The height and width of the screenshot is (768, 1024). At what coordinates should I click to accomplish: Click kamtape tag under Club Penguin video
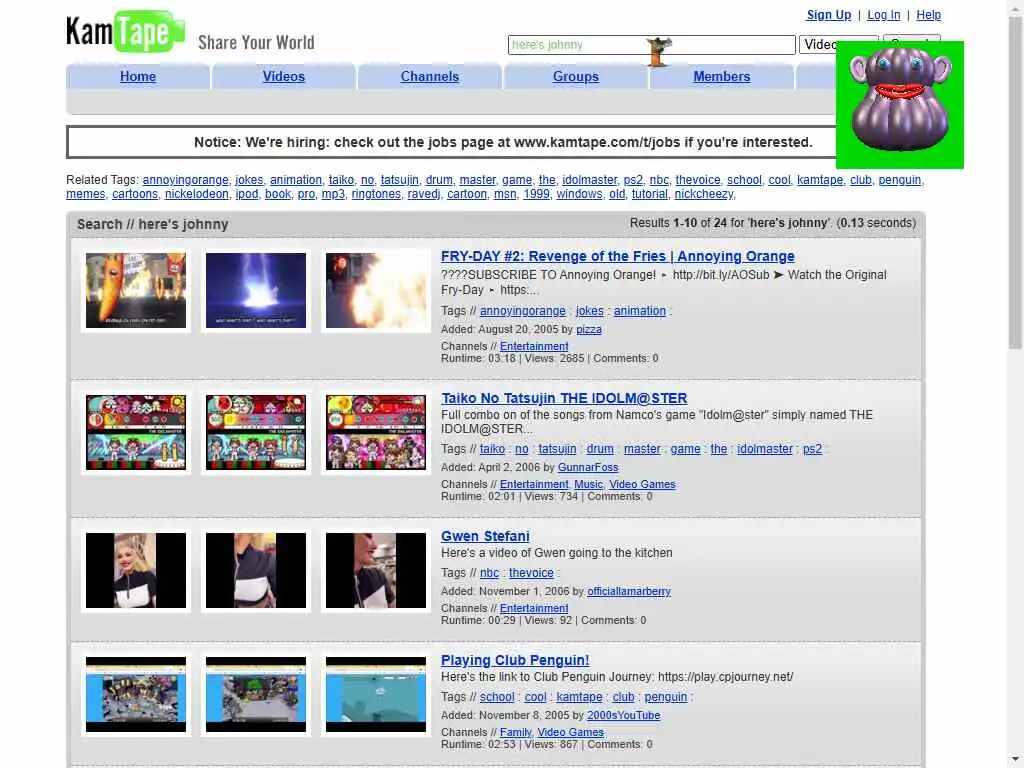[580, 697]
